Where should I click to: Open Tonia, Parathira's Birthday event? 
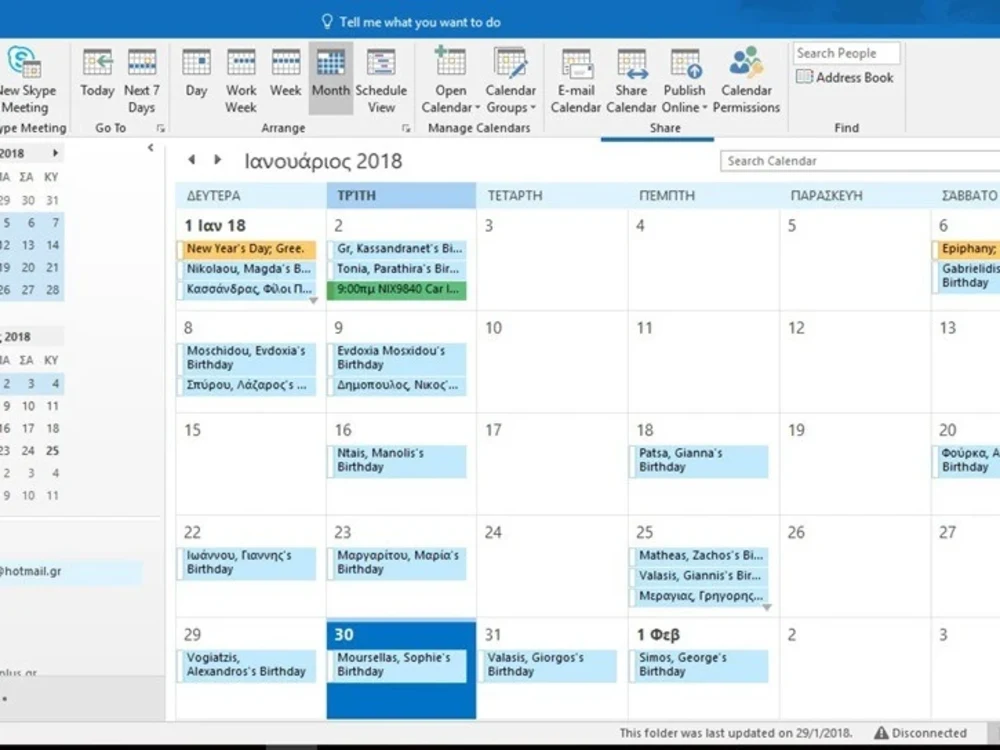(397, 269)
